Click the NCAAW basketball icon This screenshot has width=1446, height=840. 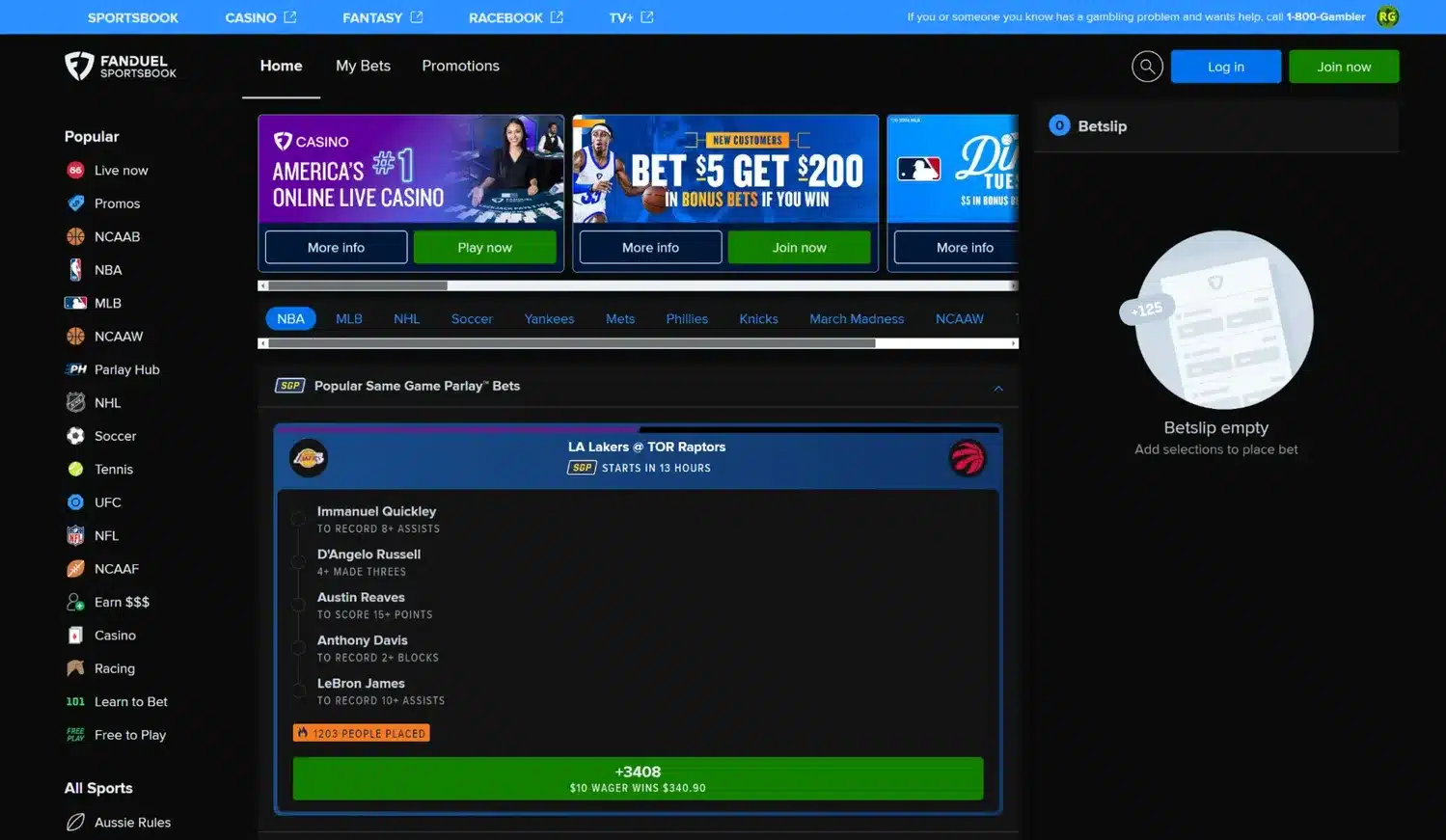coord(75,337)
